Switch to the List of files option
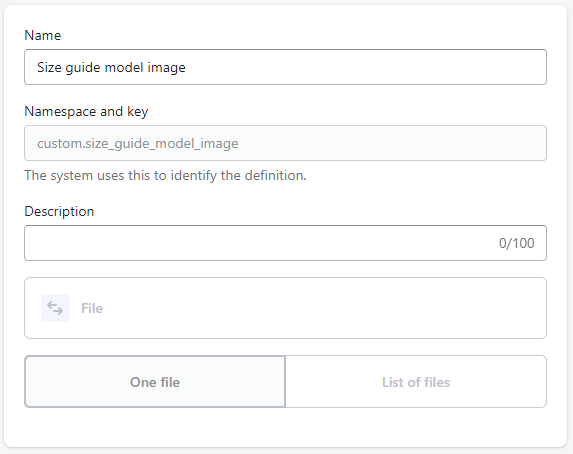 (416, 382)
